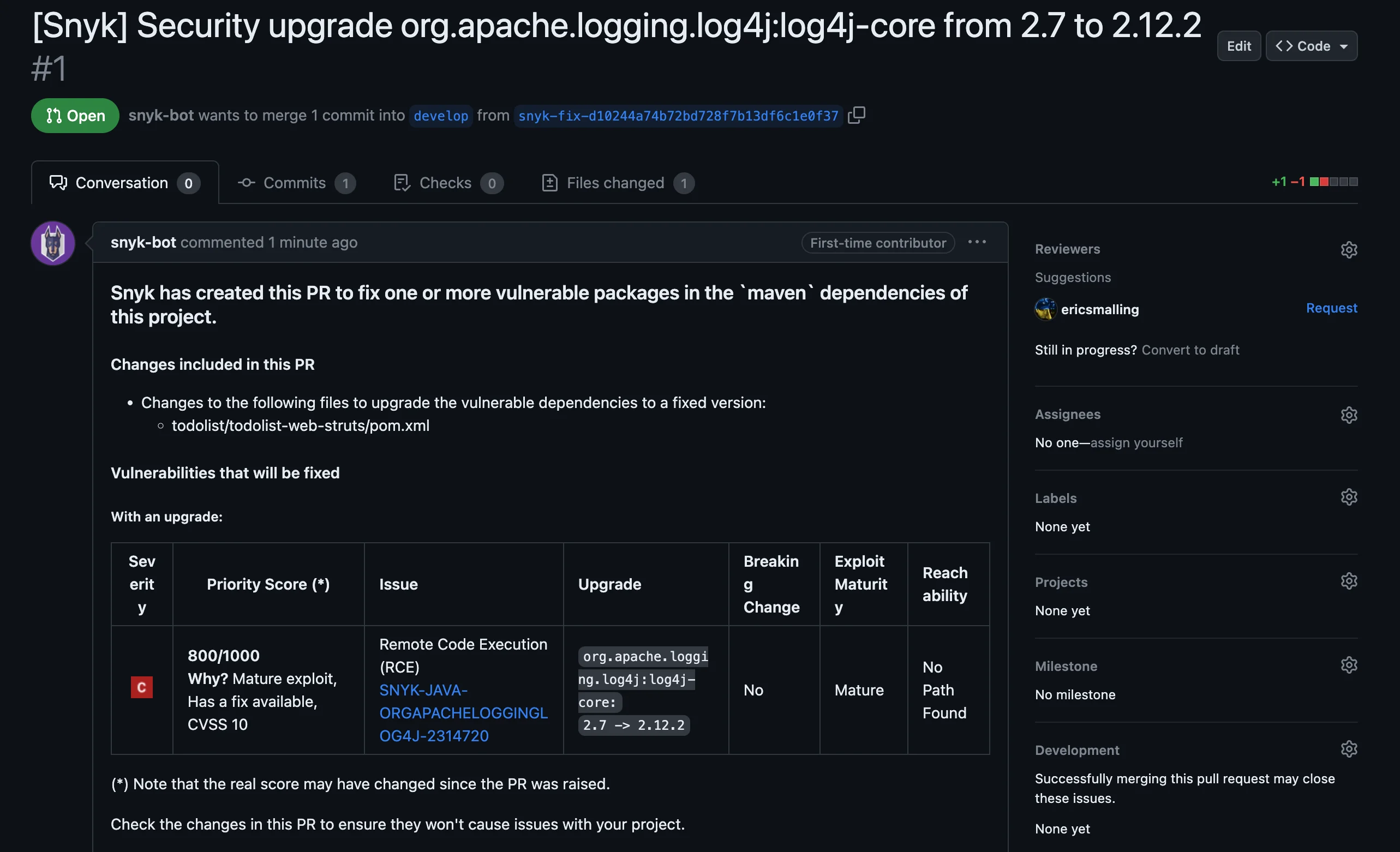Click the snyk-bot avatar

[52, 243]
